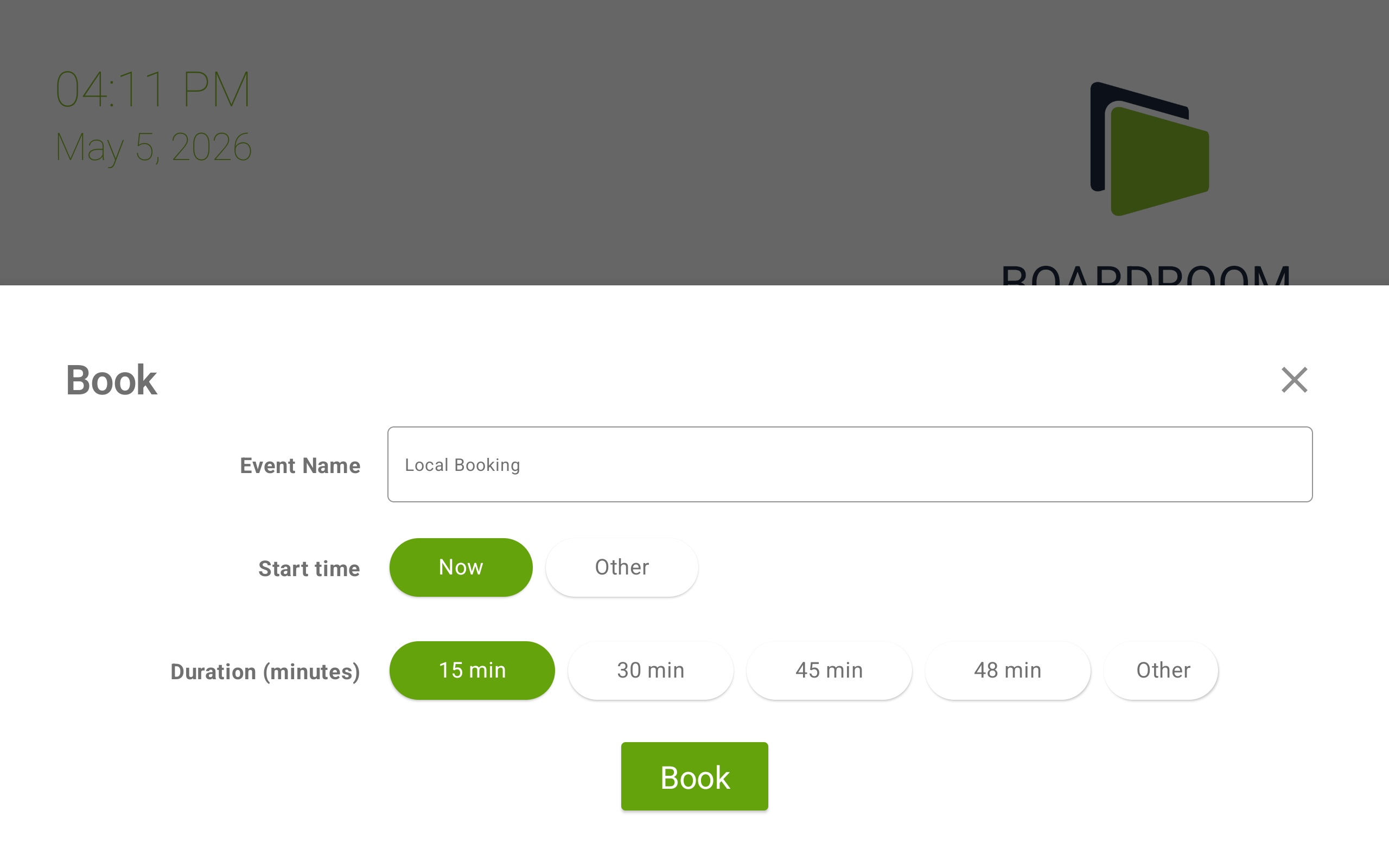Click the Event Name input field
The image size is (1389, 868).
click(850, 464)
